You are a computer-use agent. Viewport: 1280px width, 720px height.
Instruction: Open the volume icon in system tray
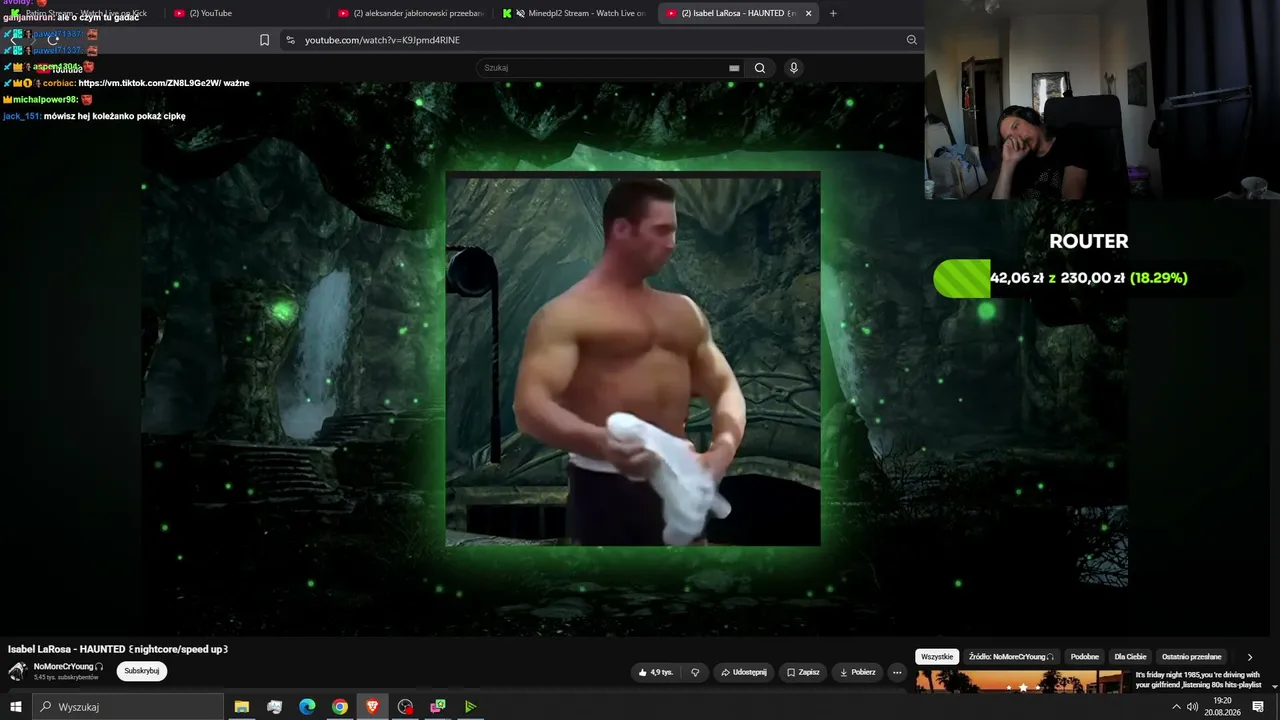click(1193, 707)
